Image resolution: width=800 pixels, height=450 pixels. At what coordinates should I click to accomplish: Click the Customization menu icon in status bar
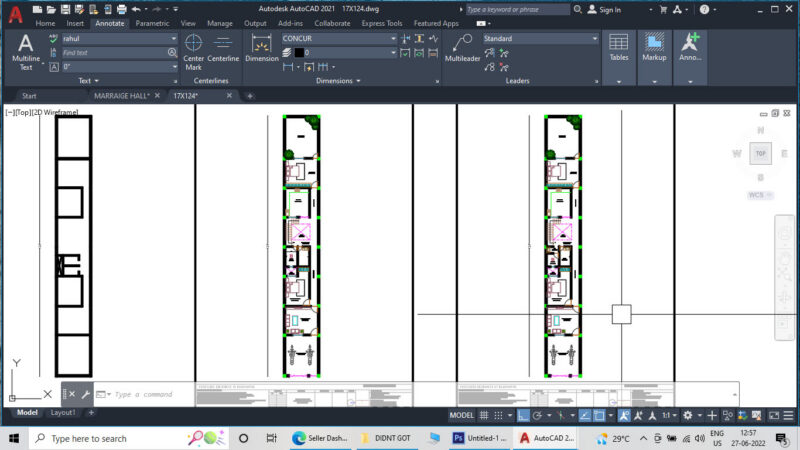tap(788, 415)
